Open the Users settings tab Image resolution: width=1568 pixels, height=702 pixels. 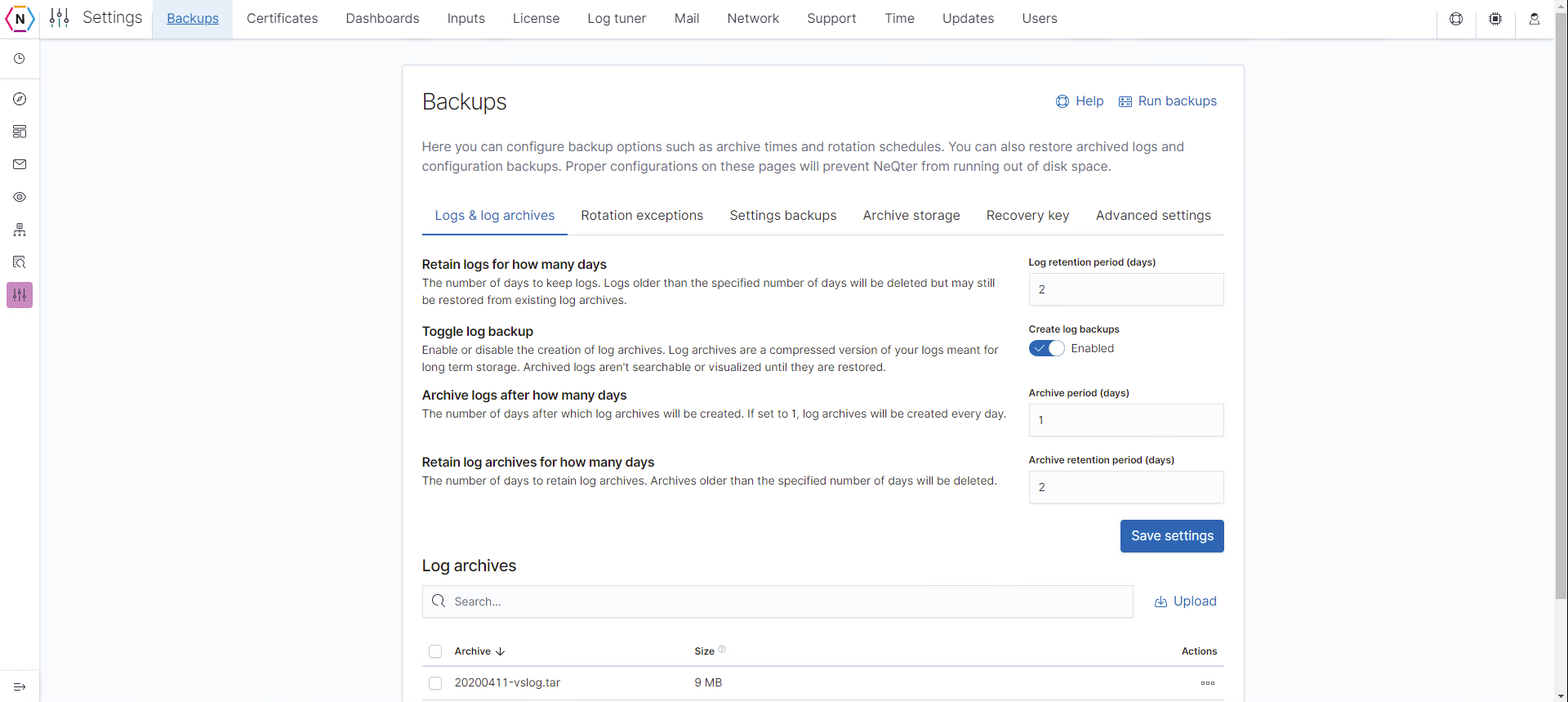[x=1040, y=18]
